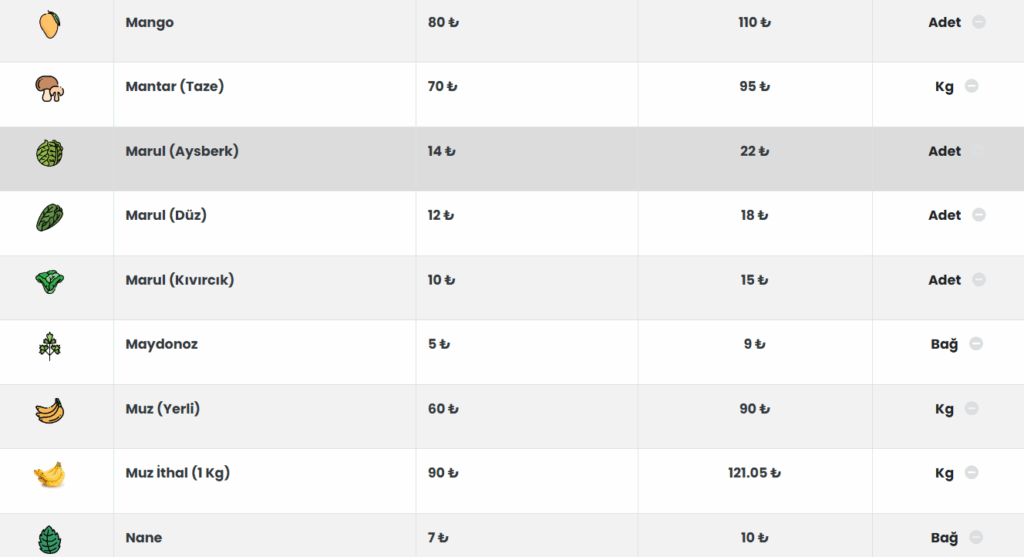Click the local banana bunch icon

coord(50,411)
